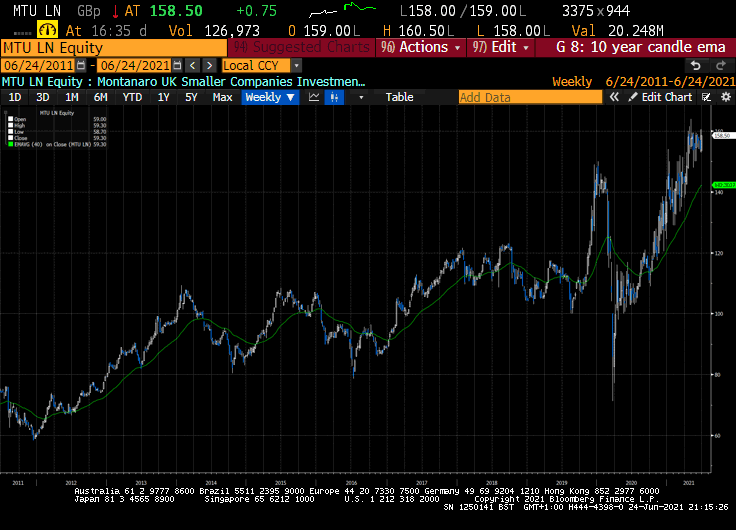Viewport: 736px width, 530px height.
Task: Step the date range forward with right arrow
Action: click(210, 65)
